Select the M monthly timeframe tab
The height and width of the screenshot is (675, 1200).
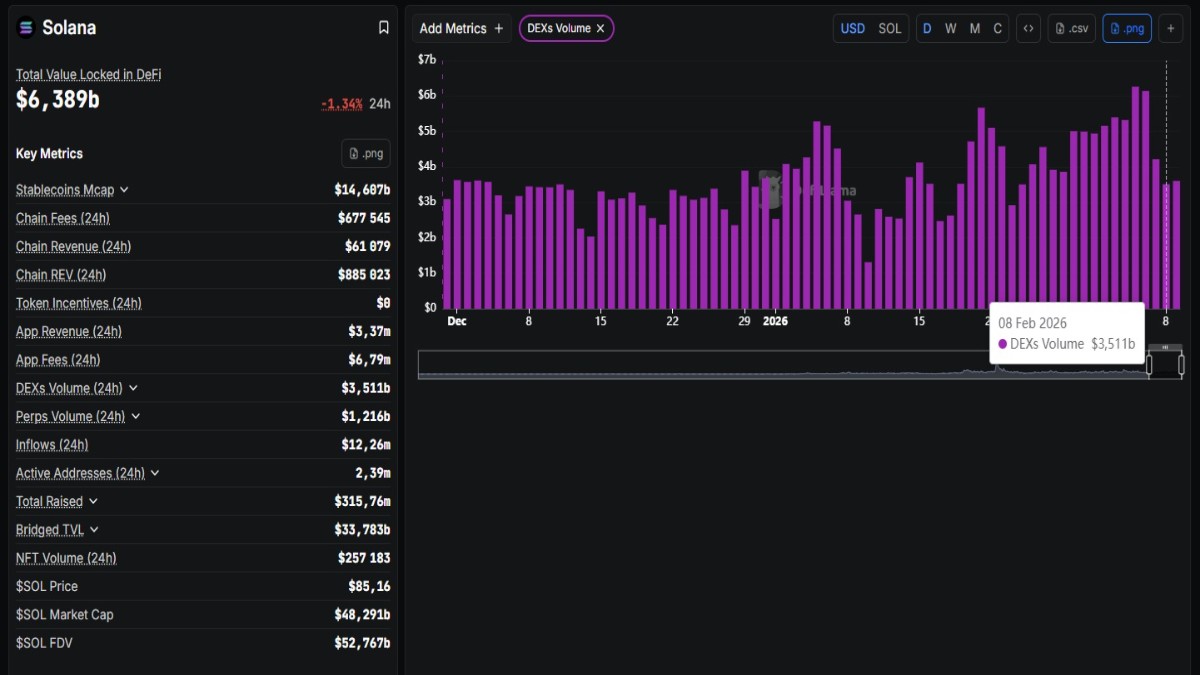click(x=974, y=28)
